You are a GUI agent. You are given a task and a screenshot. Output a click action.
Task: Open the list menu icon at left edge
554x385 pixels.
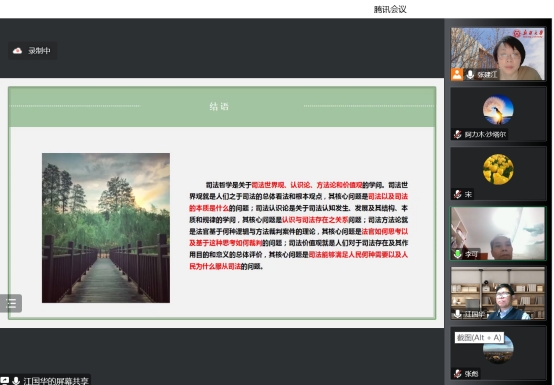tap(11, 303)
